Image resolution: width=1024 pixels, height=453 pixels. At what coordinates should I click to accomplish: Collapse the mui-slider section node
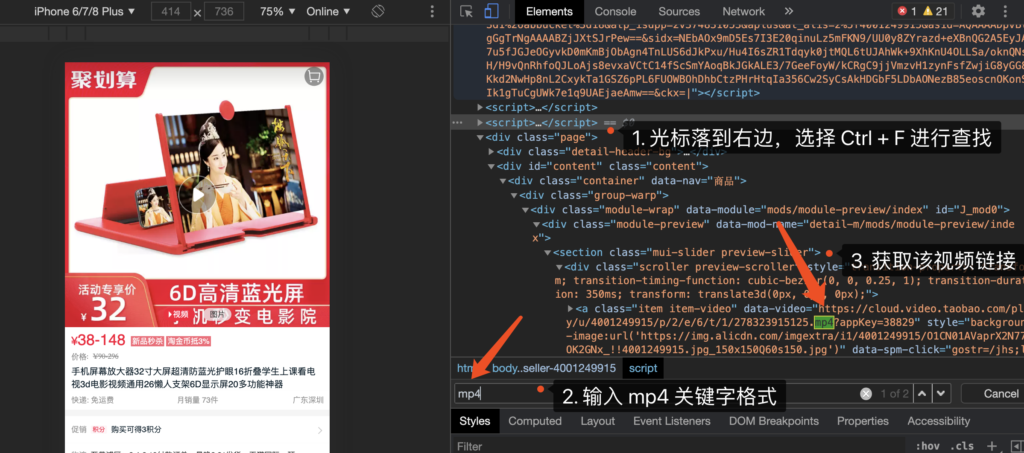click(x=547, y=252)
